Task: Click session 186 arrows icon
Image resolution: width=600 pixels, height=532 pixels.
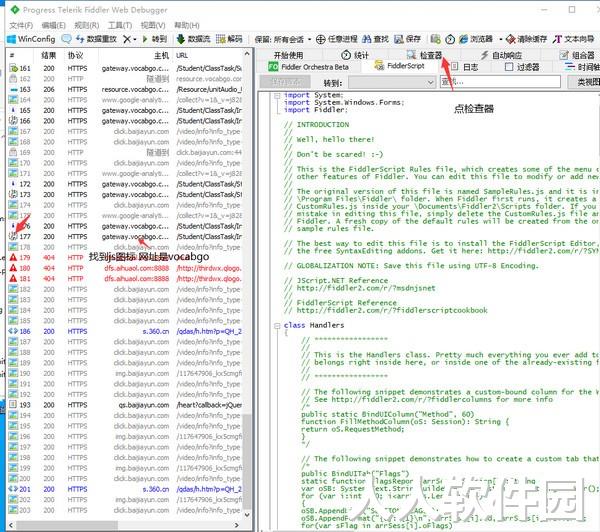Action: 13,331
